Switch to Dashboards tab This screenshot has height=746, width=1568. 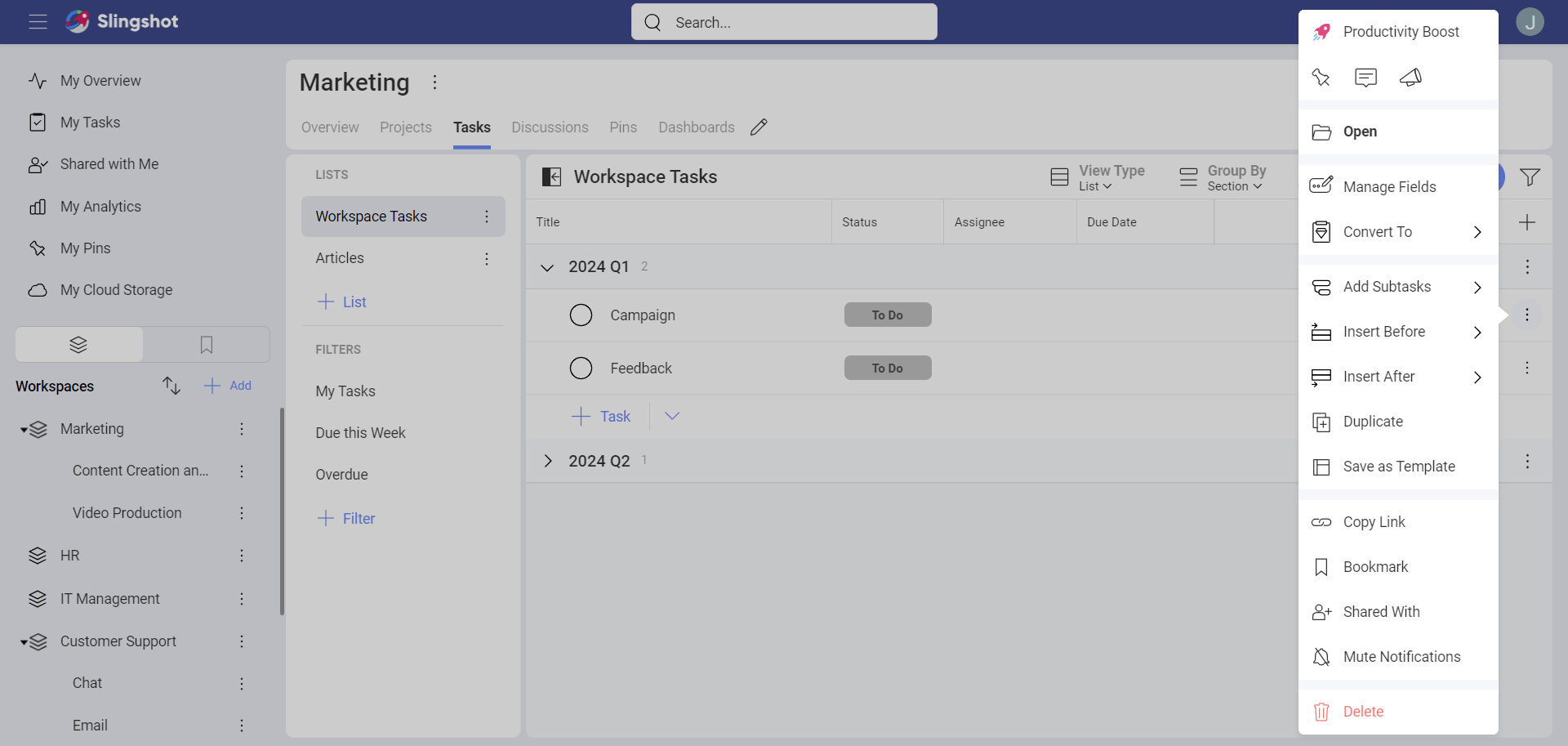pos(697,127)
